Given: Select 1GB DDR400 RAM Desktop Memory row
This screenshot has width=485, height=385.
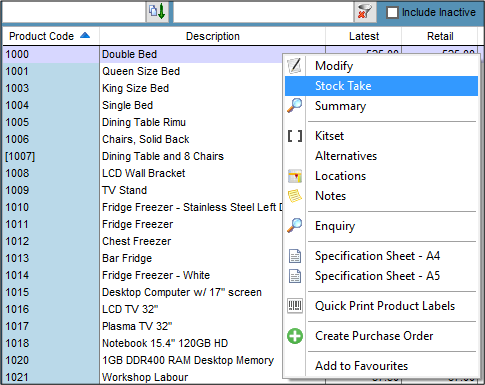Looking at the screenshot, I should [142, 360].
